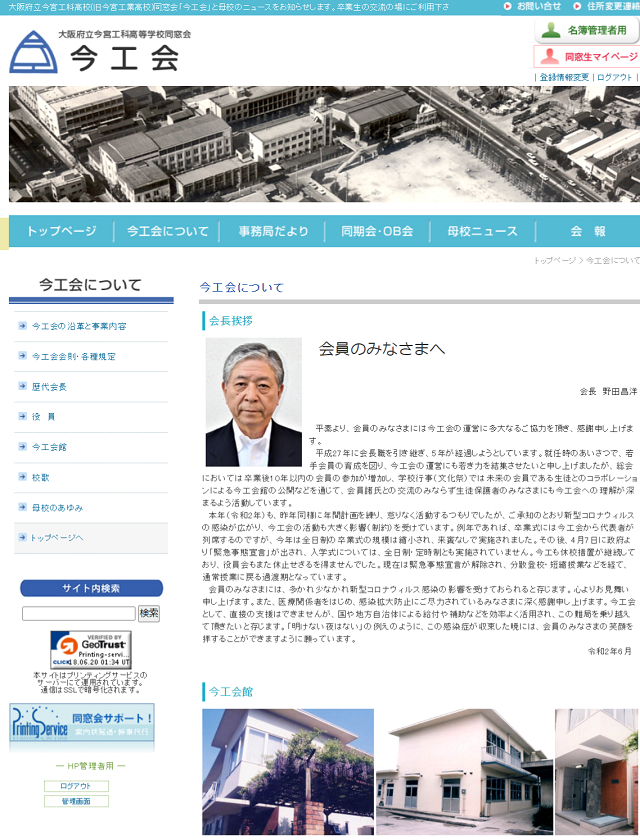640x840 pixels.
Task: Open the 今工会について navigation tab
Action: (167, 231)
